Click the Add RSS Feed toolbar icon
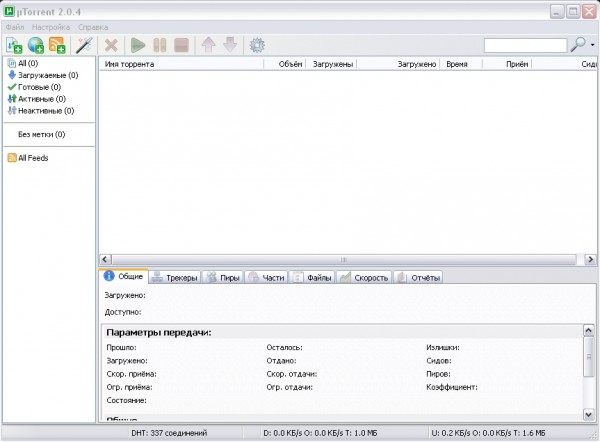 pos(57,45)
